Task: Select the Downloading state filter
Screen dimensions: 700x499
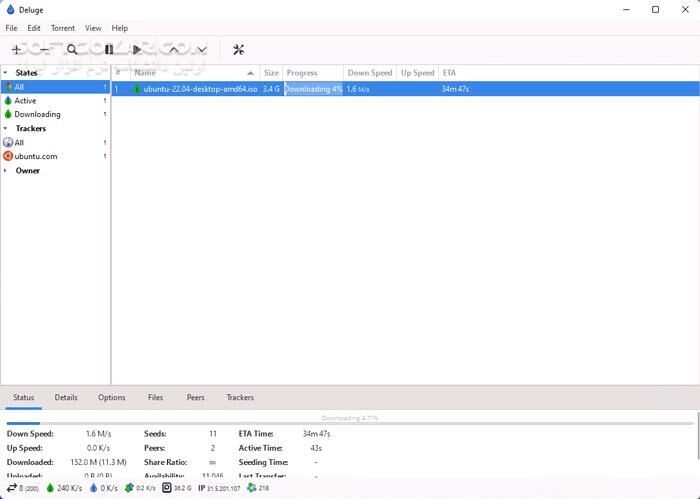Action: 37,115
